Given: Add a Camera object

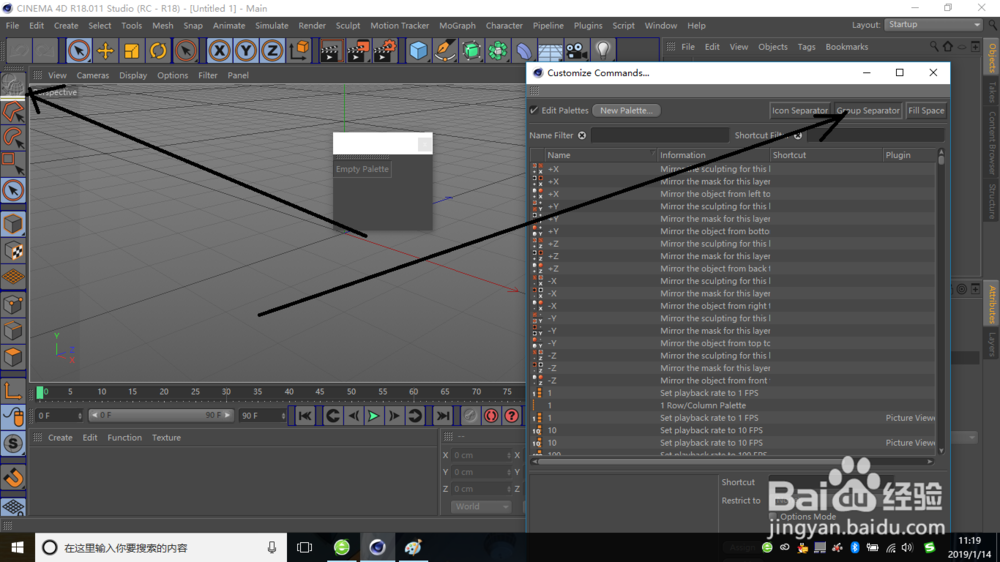Looking at the screenshot, I should (x=576, y=50).
